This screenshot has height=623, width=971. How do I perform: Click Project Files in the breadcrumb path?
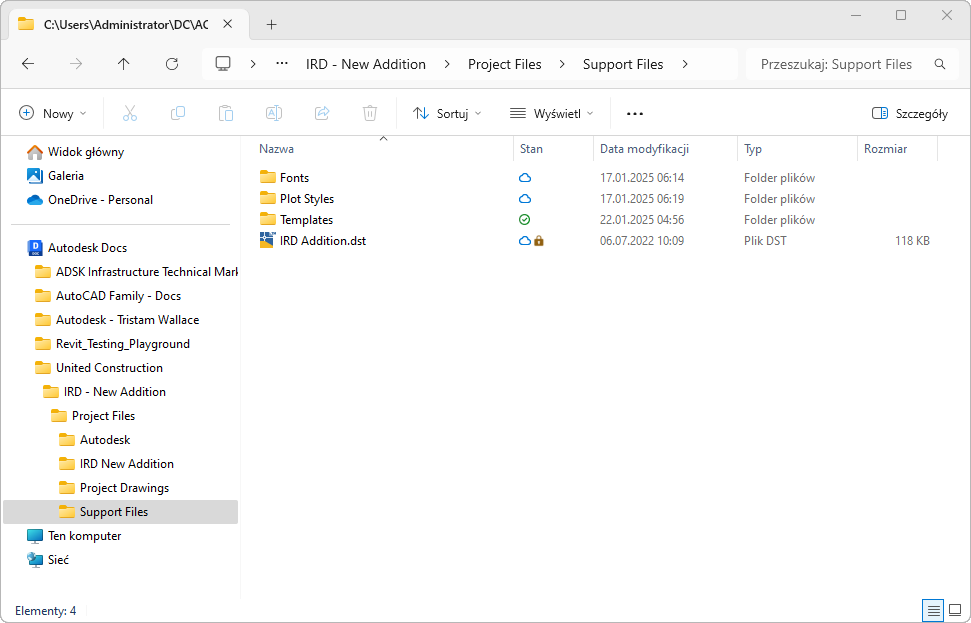click(x=504, y=64)
